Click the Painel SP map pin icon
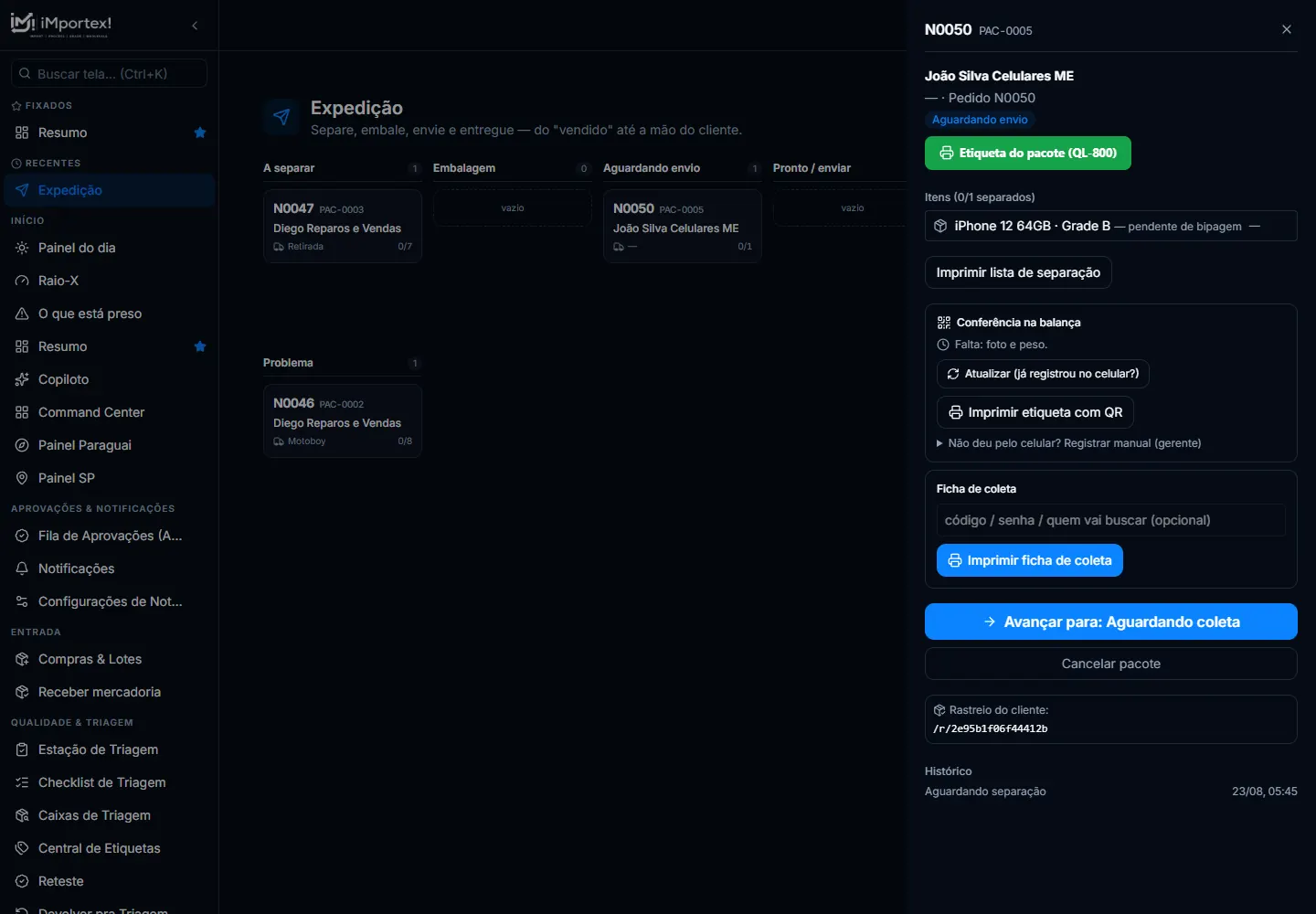 click(x=22, y=478)
